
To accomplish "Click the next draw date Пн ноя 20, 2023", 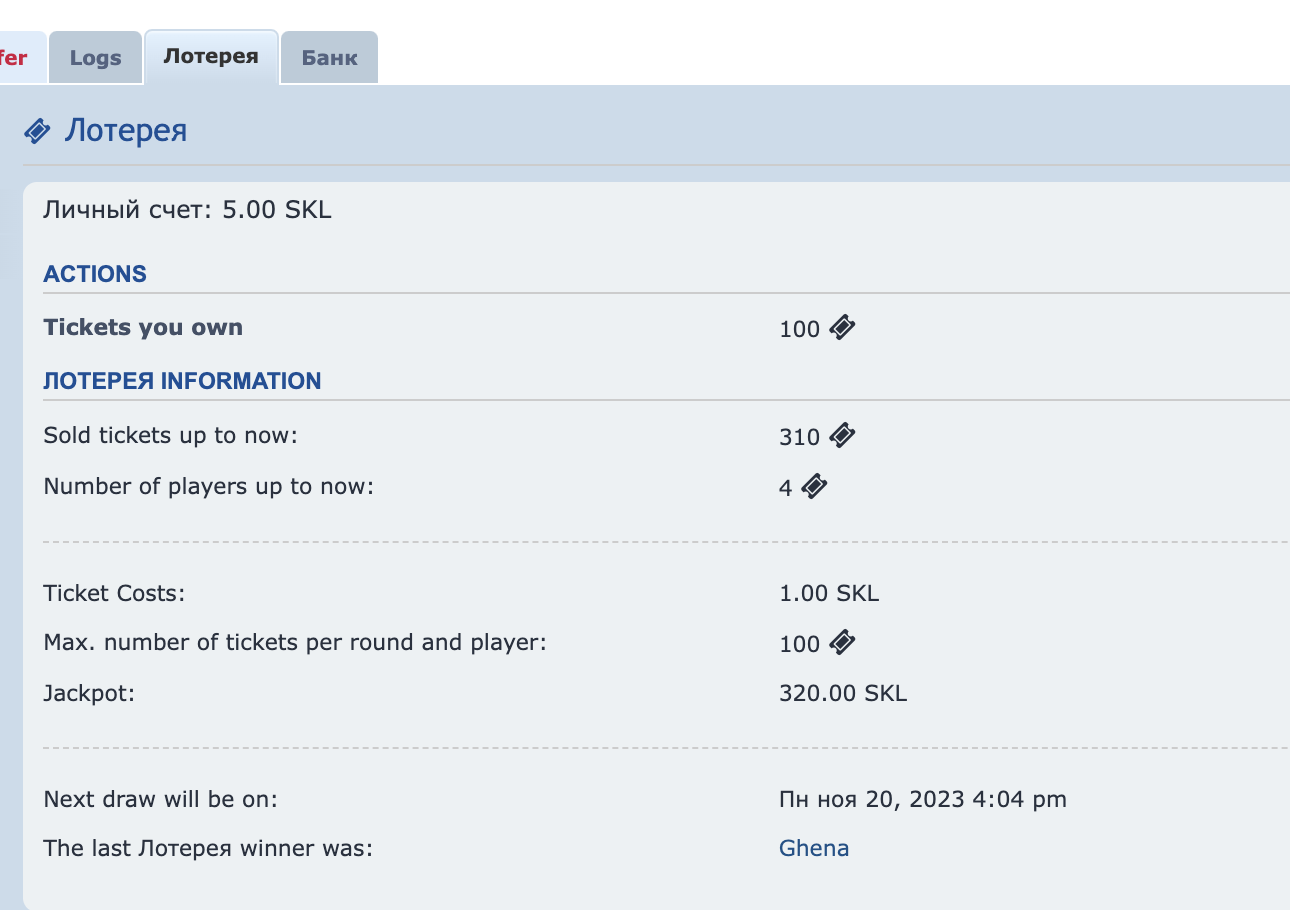I will tap(922, 799).
